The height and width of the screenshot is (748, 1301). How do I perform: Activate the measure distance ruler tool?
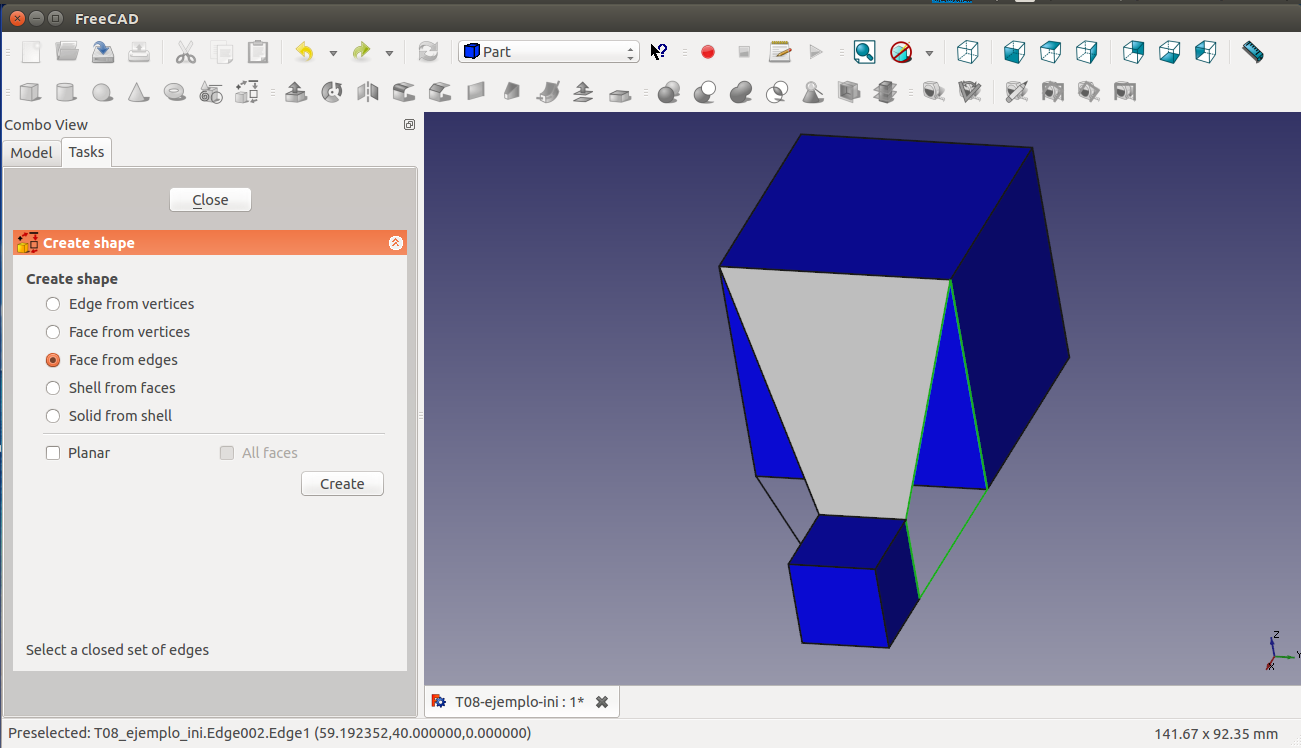pyautogui.click(x=1252, y=52)
